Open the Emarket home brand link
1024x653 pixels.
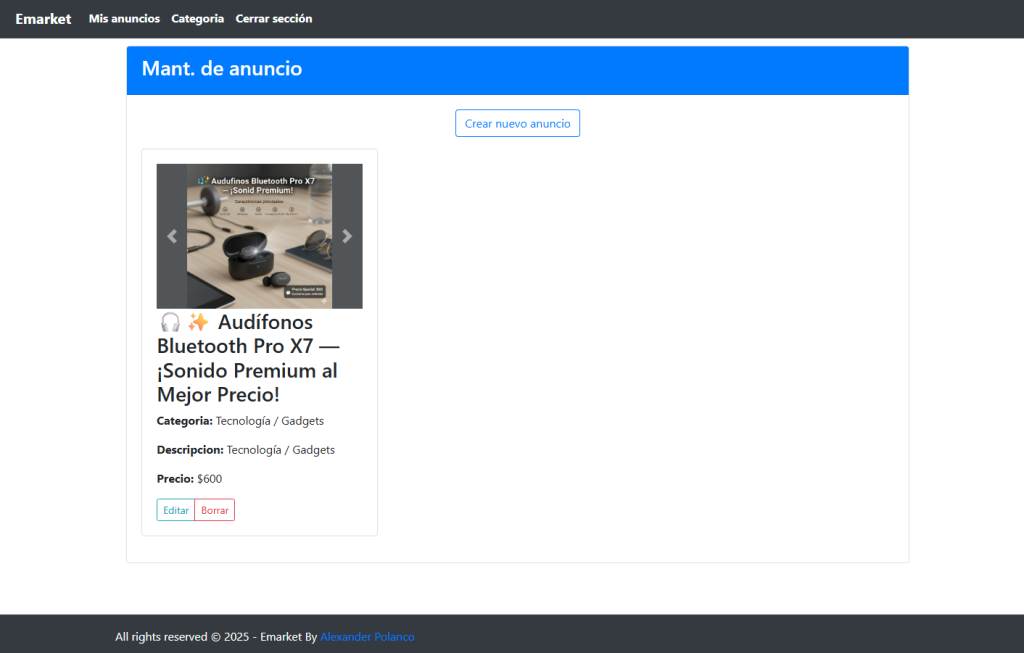[x=43, y=19]
